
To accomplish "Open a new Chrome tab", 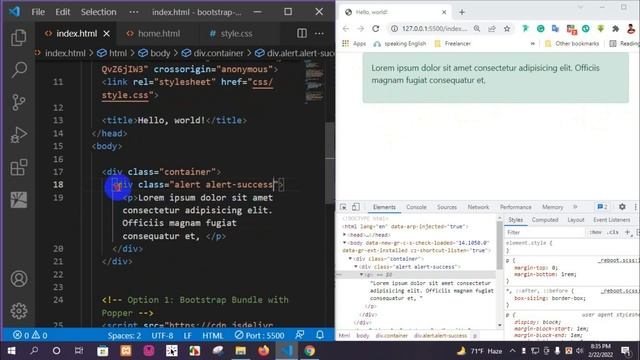I will [x=462, y=12].
